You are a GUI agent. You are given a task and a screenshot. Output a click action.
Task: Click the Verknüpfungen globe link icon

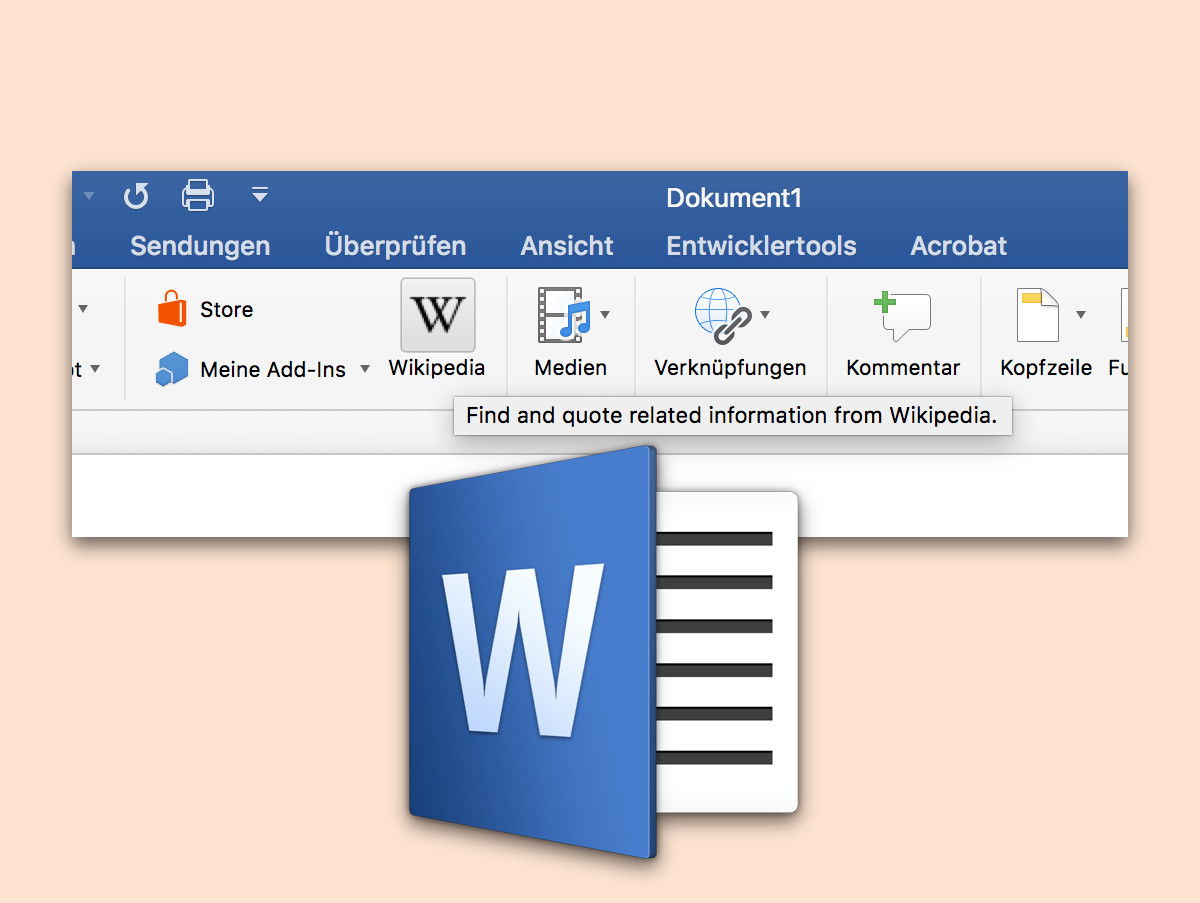tap(722, 315)
